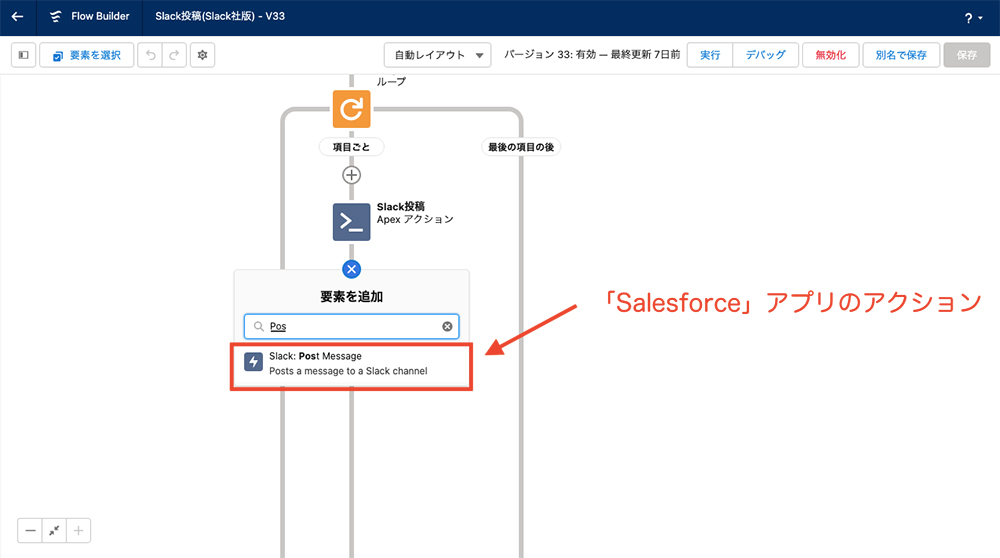Select the orange loop element icon
The width and height of the screenshot is (1000, 558).
[351, 109]
